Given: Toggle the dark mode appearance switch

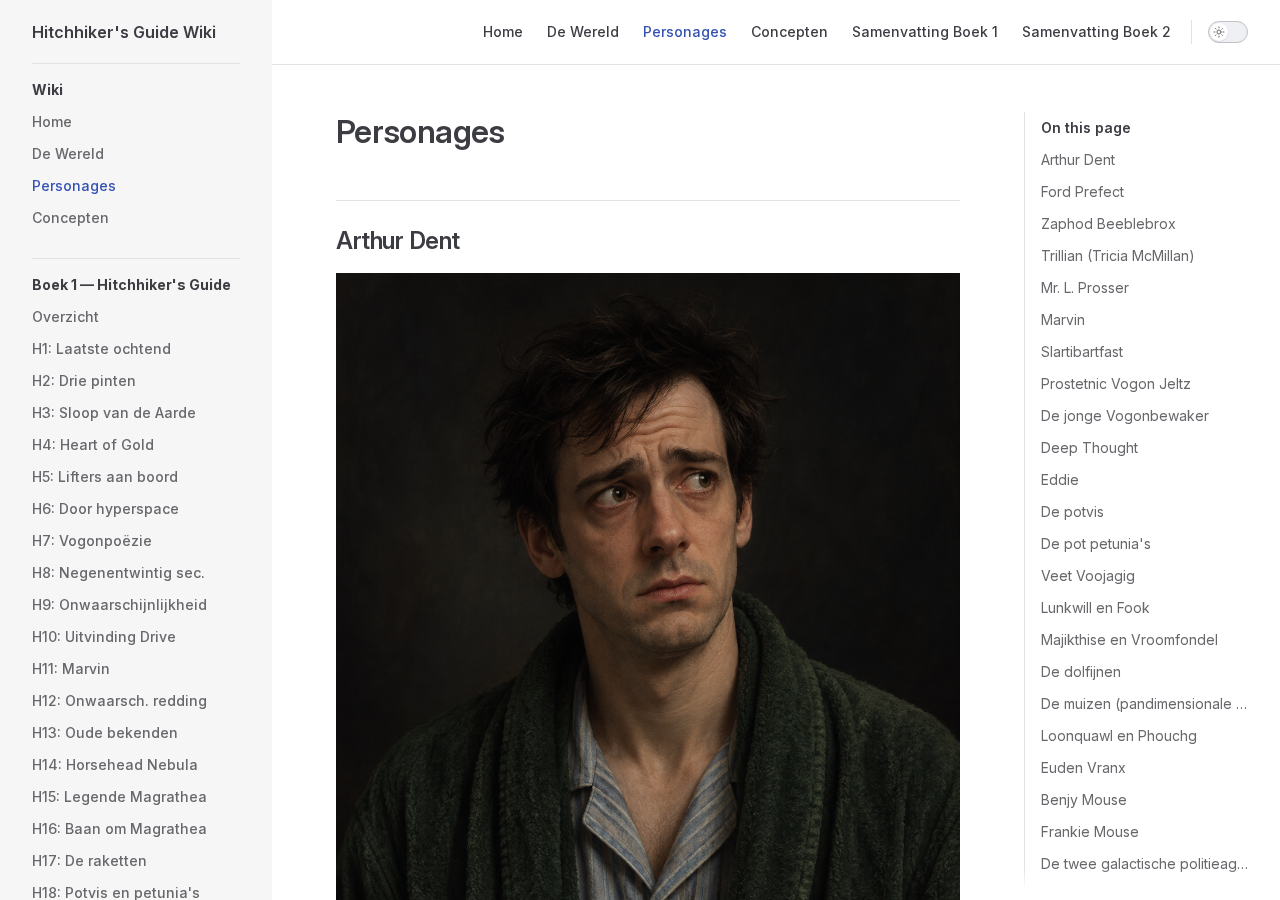Looking at the screenshot, I should (1227, 32).
